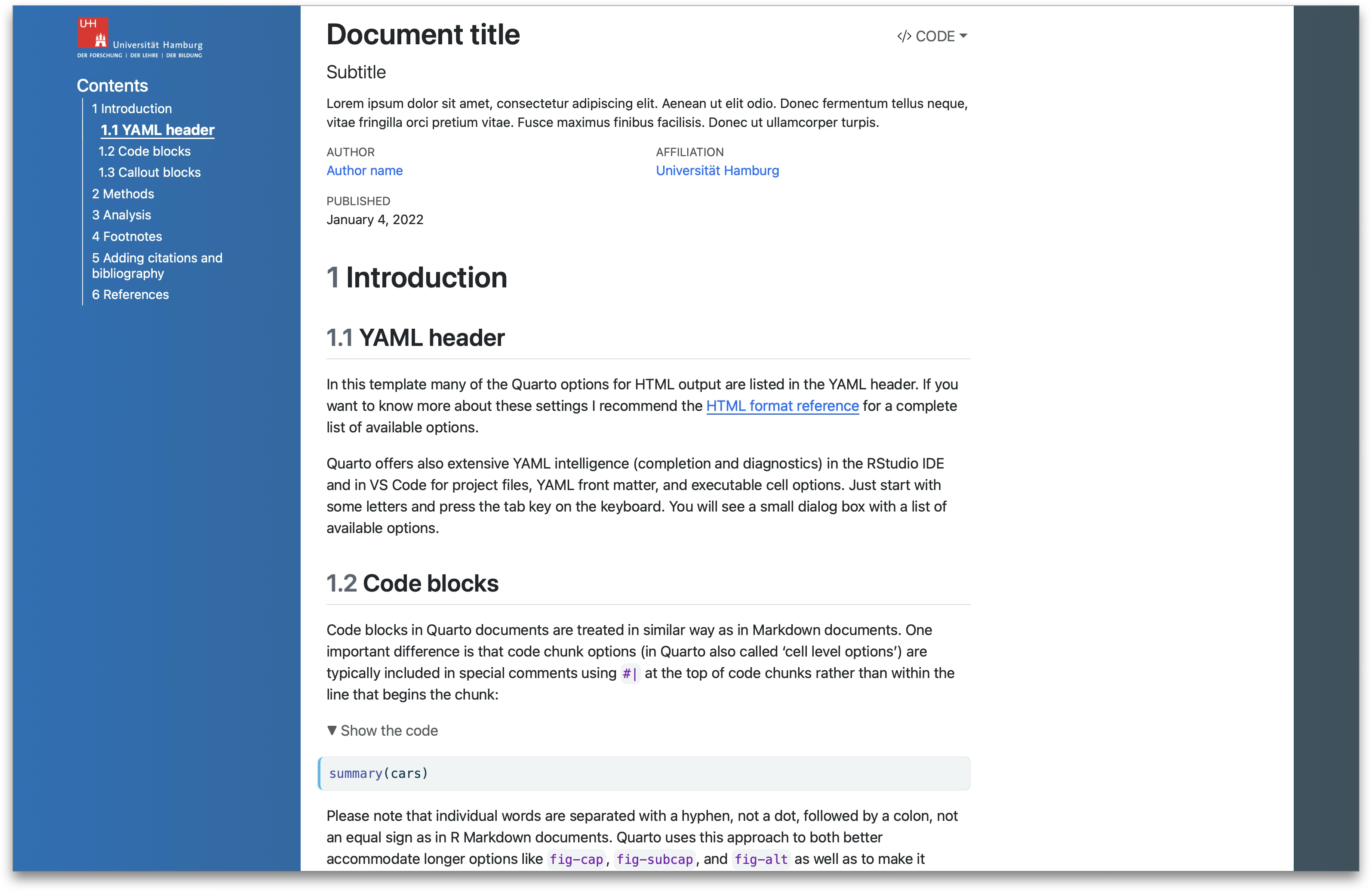
Task: Jump to 6 References section
Action: 130,294
